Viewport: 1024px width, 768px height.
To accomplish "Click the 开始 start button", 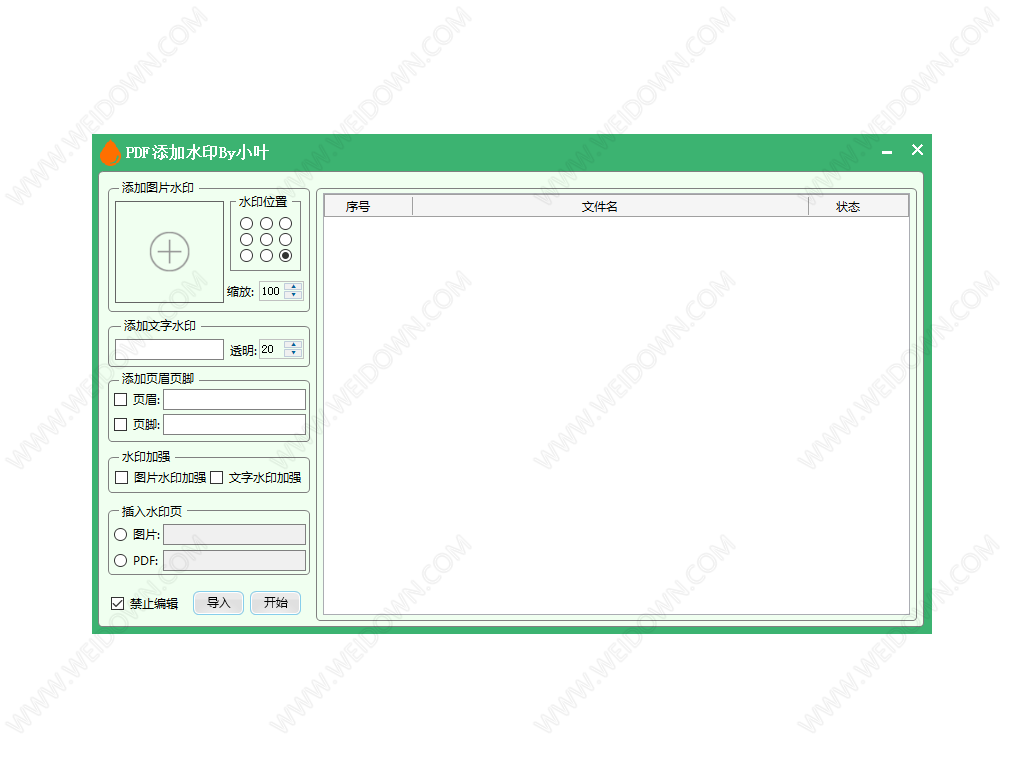I will click(275, 603).
